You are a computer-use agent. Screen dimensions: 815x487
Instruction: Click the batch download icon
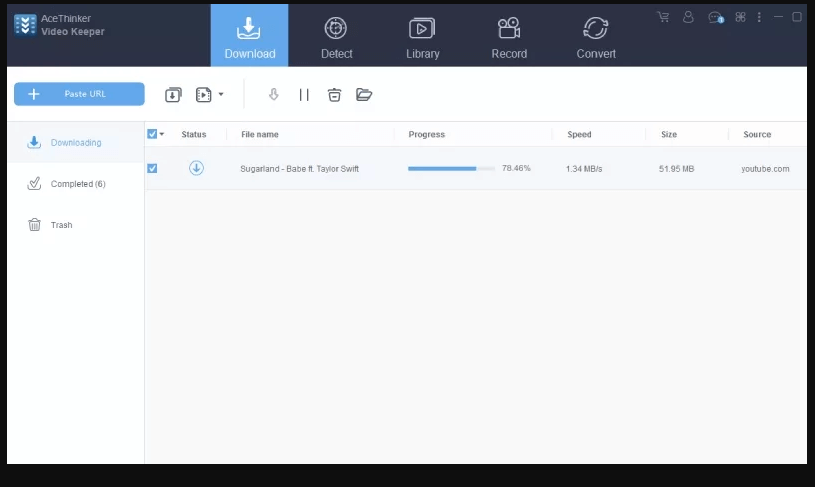tap(173, 95)
